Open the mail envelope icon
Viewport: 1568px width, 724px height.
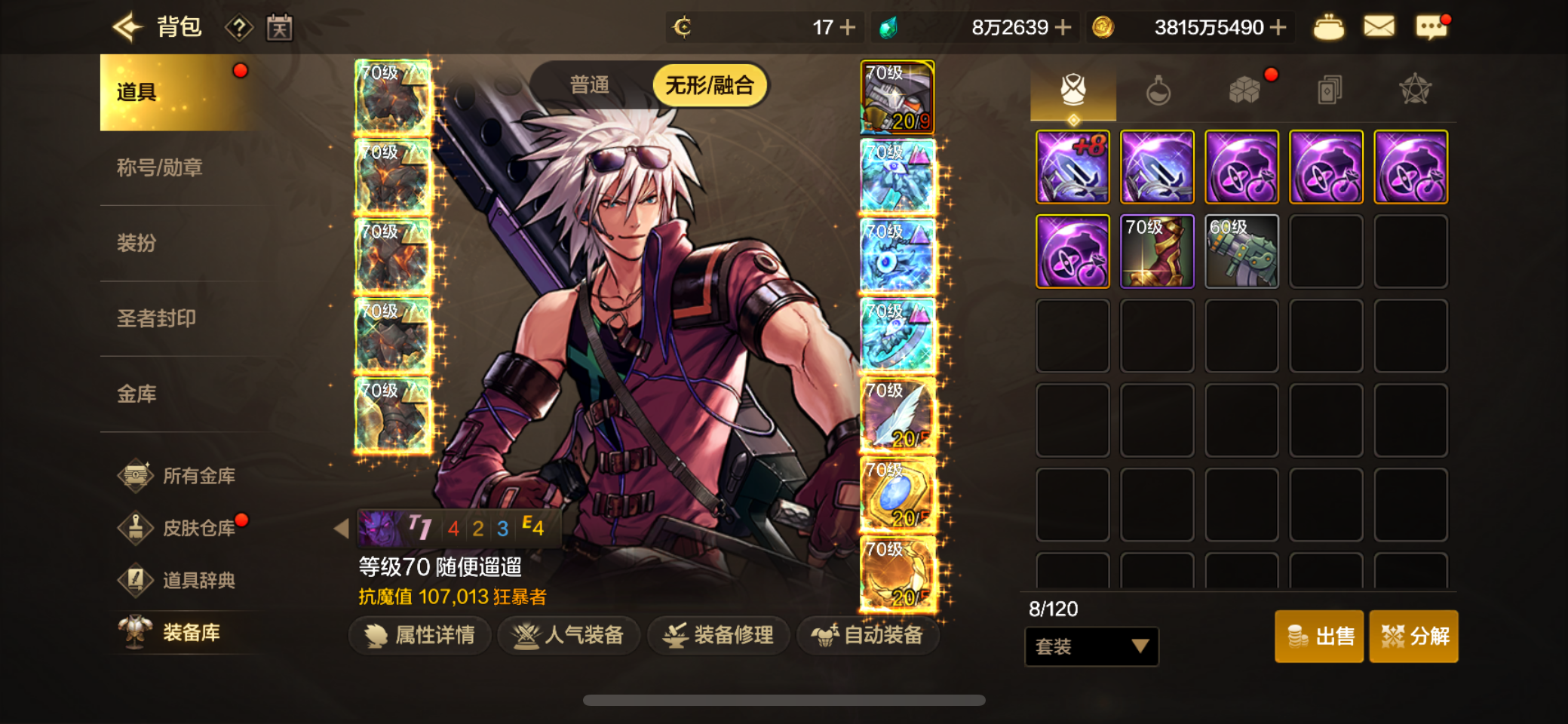pos(1379,27)
